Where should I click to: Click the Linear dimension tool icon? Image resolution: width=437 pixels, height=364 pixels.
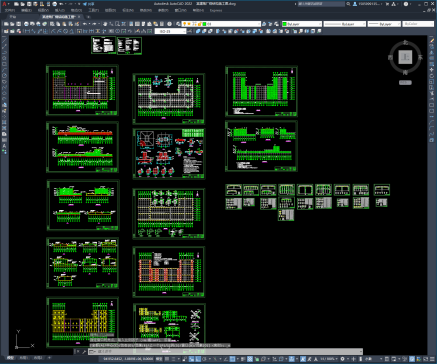pyautogui.click(x=27, y=31)
